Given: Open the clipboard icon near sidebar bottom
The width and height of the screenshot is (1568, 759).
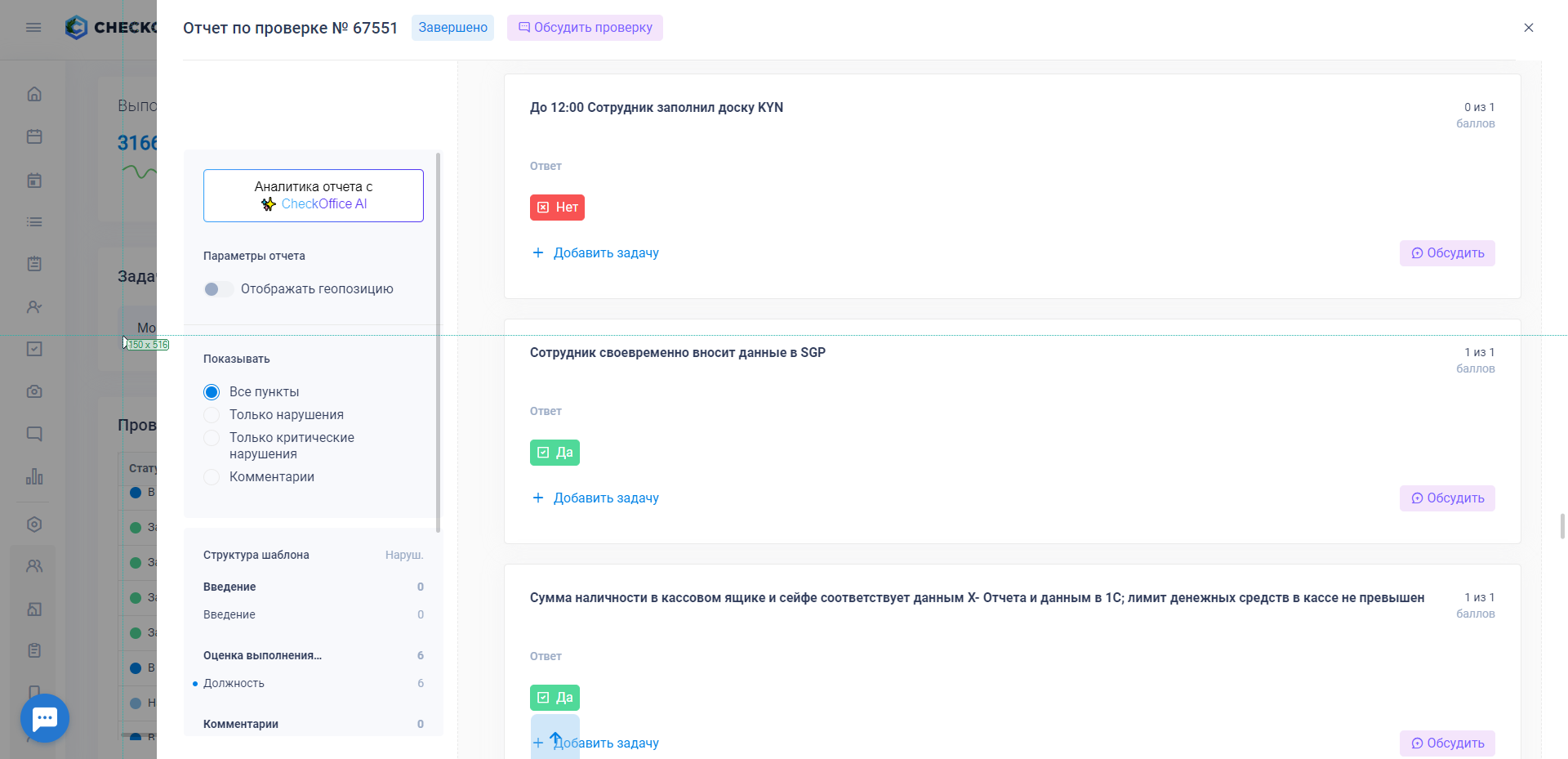Looking at the screenshot, I should click(34, 650).
